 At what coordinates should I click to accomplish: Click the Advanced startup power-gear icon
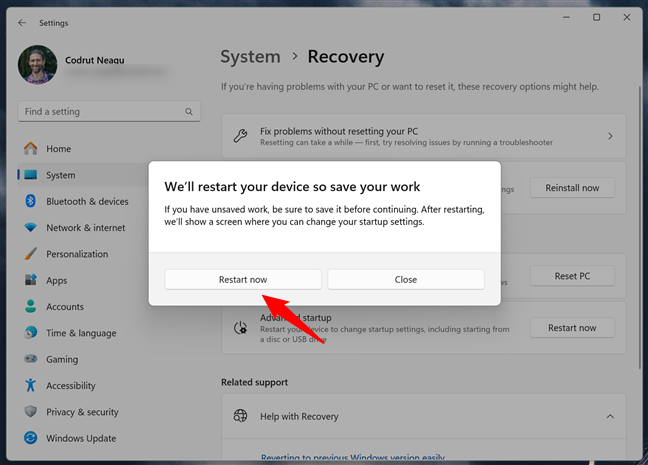pos(241,328)
